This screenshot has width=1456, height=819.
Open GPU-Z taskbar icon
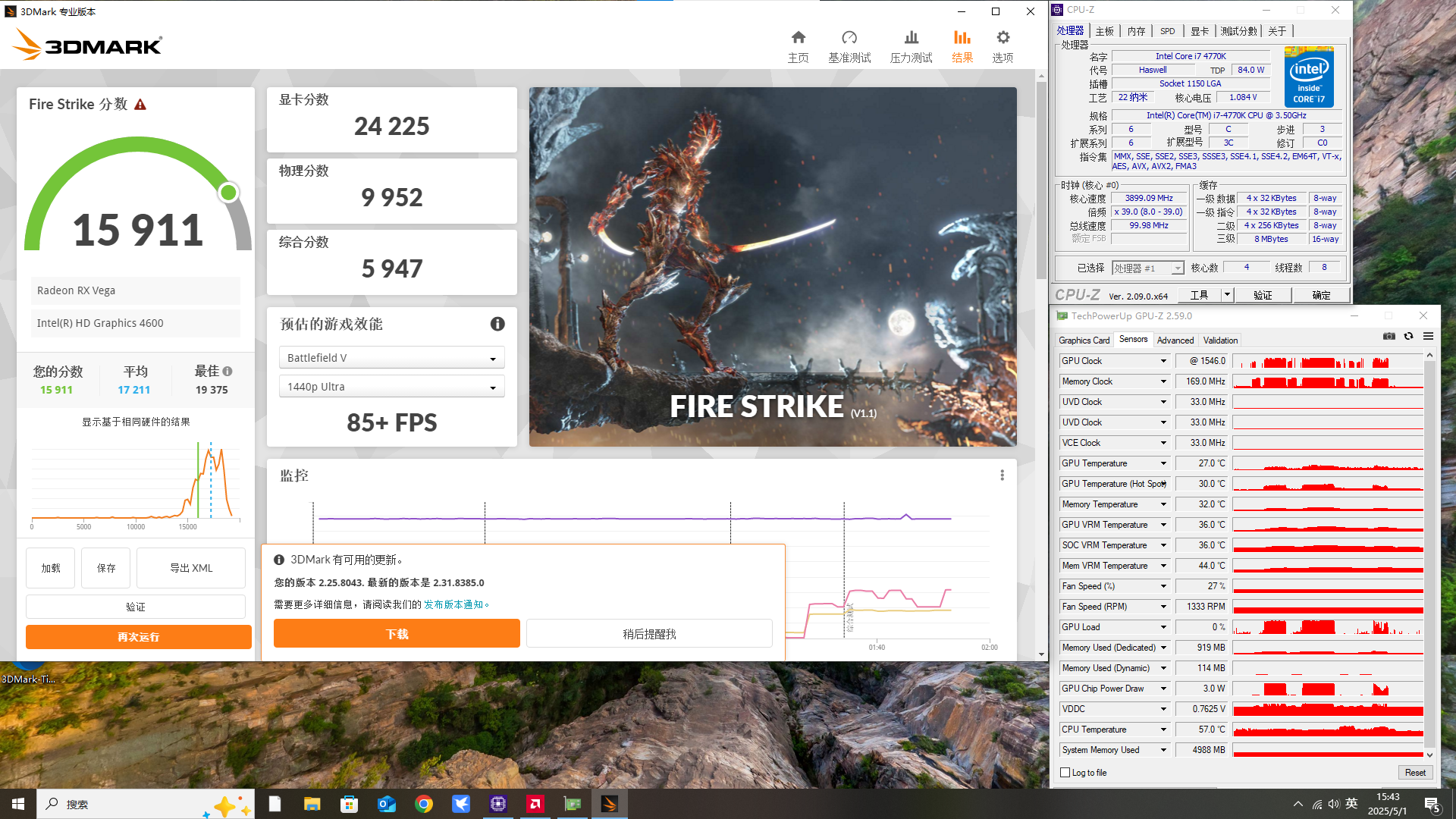(573, 804)
